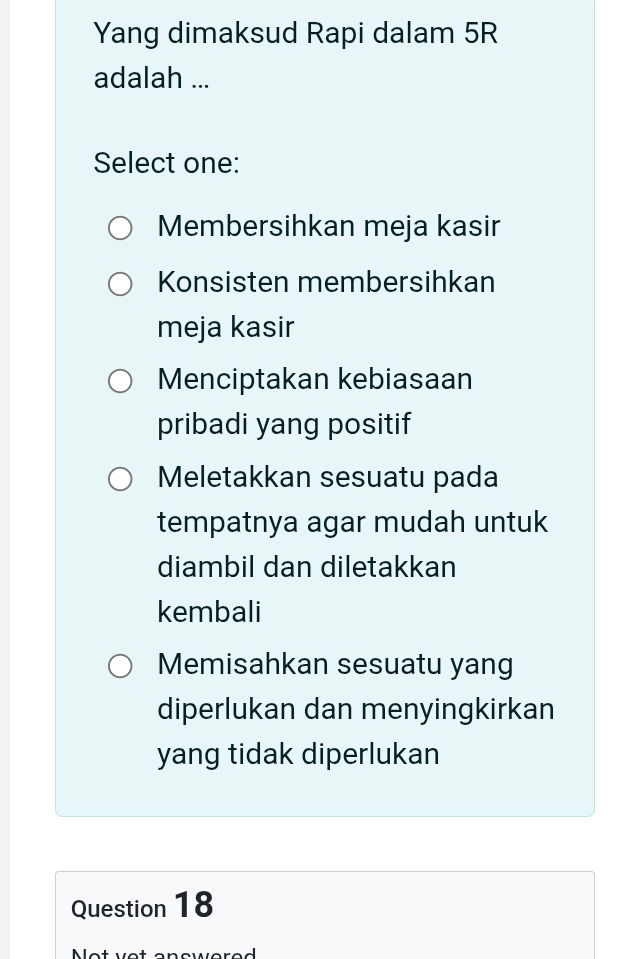640x959 pixels.
Task: Click the answer text 'Membersihkan meja kasir'
Action: 328,226
